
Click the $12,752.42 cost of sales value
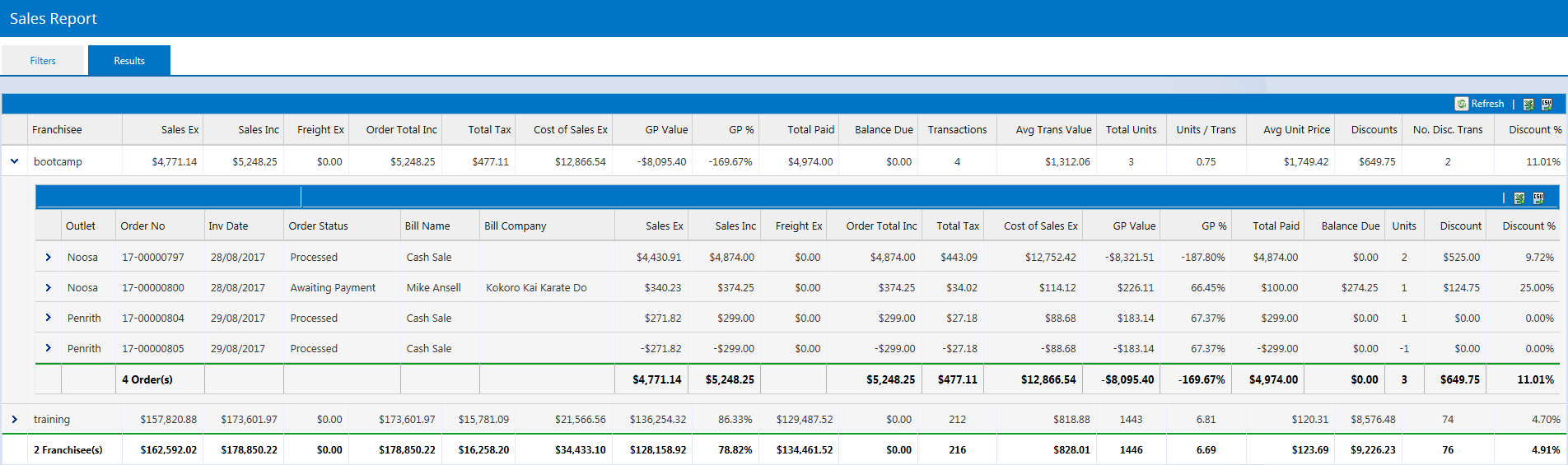(1050, 257)
